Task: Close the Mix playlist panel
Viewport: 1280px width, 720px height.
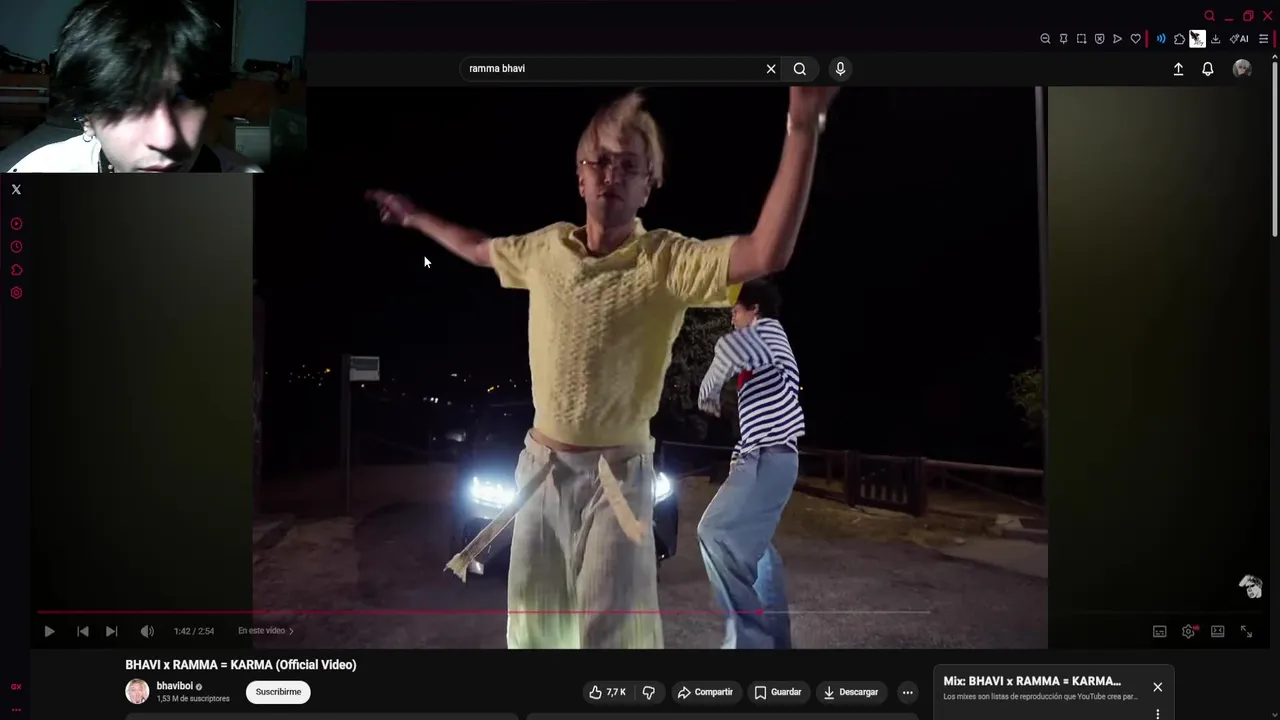Action: (x=1157, y=687)
